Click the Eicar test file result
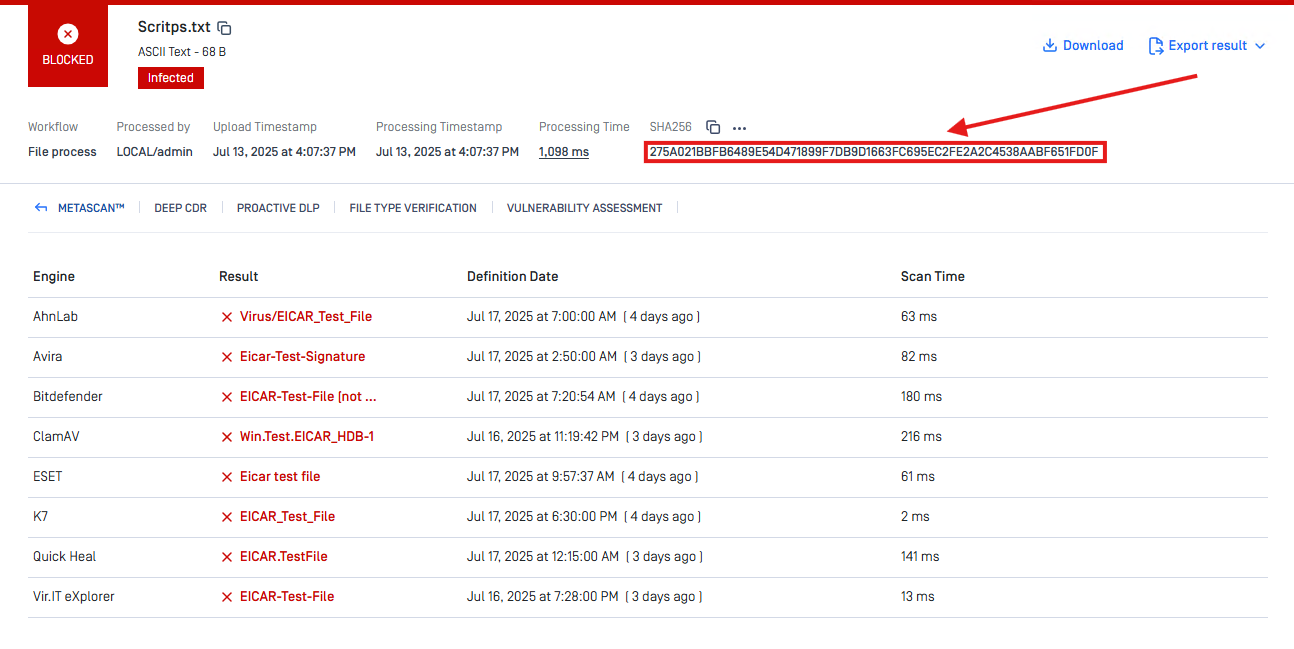1294x649 pixels. 280,476
